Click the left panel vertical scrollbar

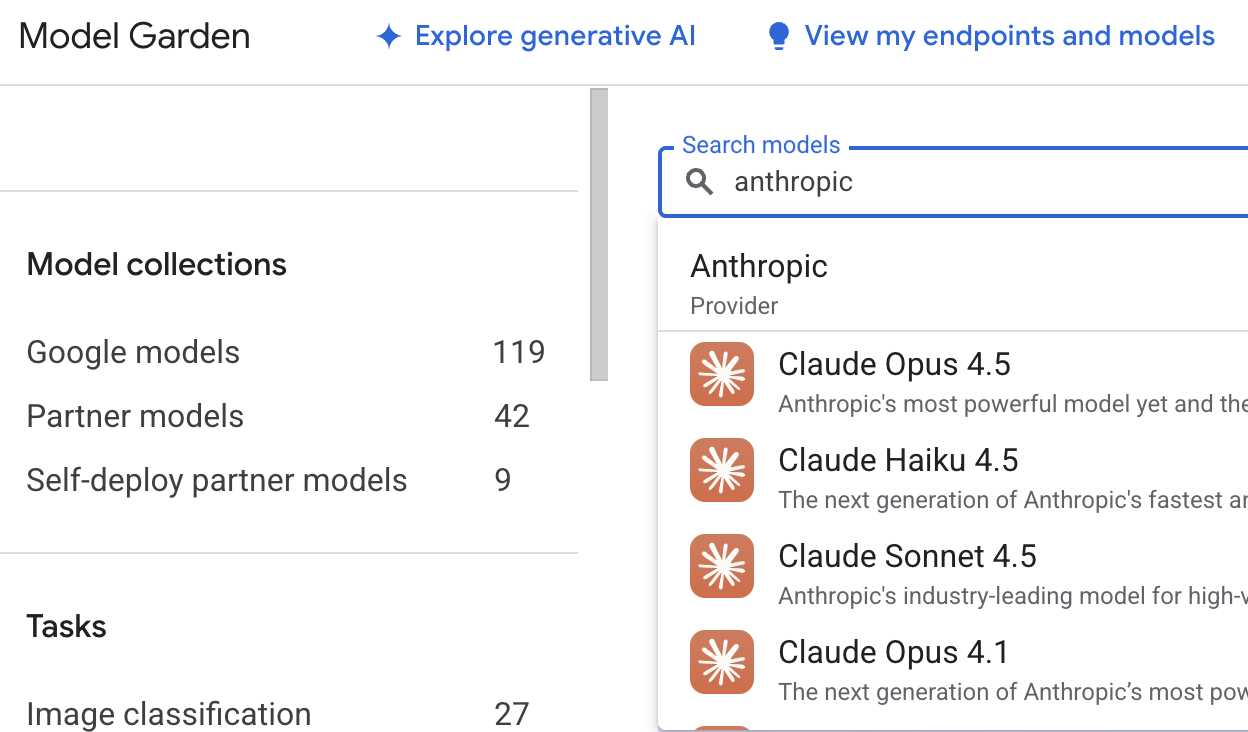[x=599, y=235]
